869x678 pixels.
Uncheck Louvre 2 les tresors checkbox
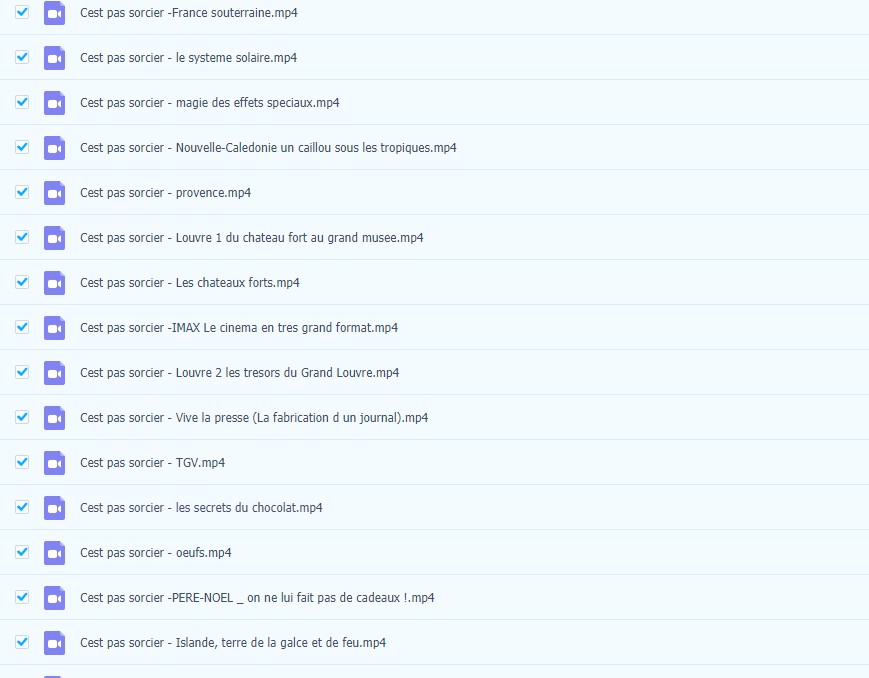click(22, 372)
